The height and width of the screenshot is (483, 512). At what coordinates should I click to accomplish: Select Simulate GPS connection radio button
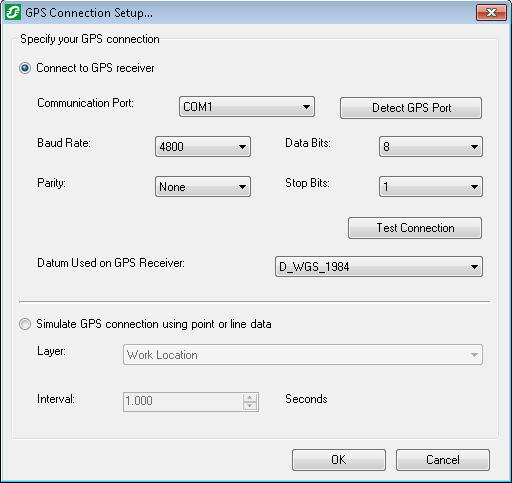coord(25,324)
